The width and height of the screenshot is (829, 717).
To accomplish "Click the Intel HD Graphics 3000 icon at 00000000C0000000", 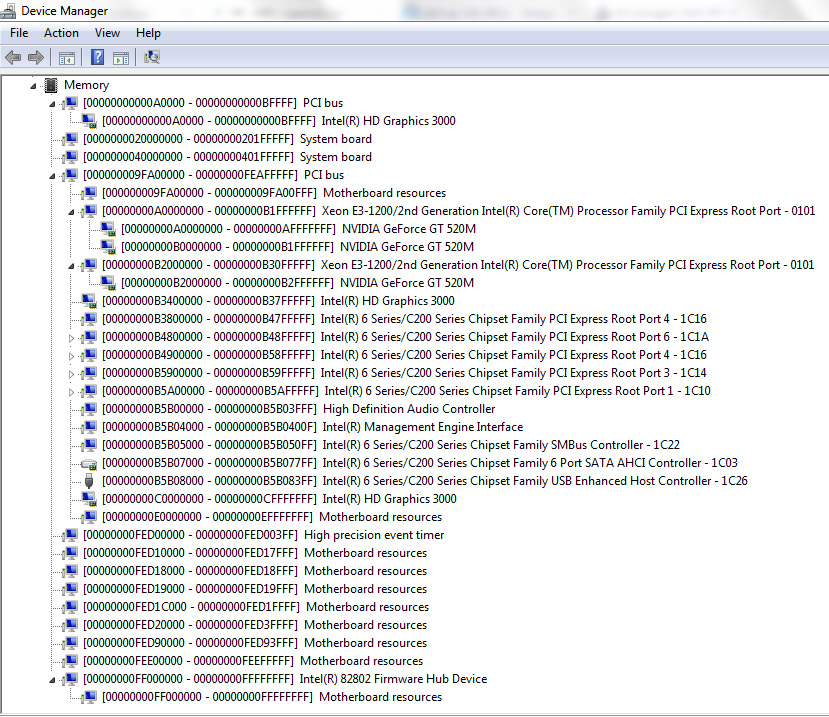I will [89, 499].
